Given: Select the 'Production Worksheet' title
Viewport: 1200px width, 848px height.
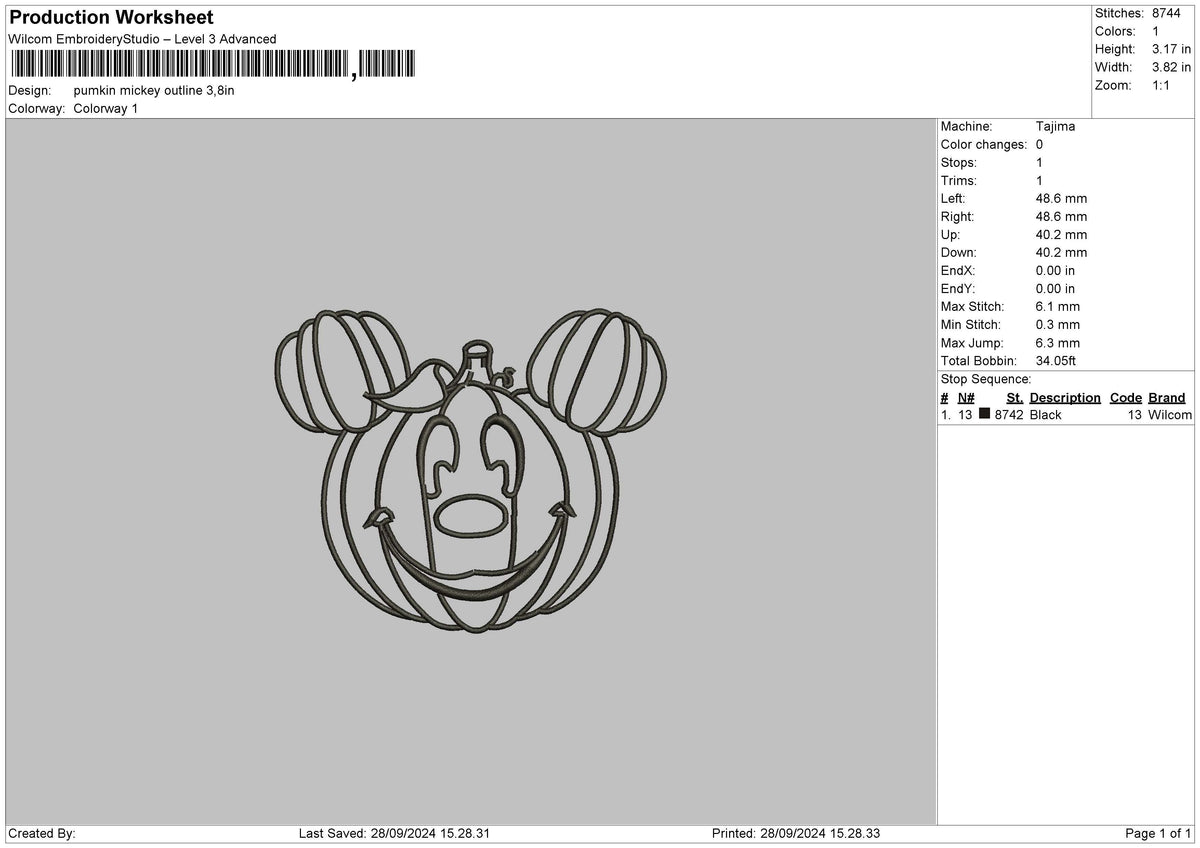Looking at the screenshot, I should pos(111,18).
